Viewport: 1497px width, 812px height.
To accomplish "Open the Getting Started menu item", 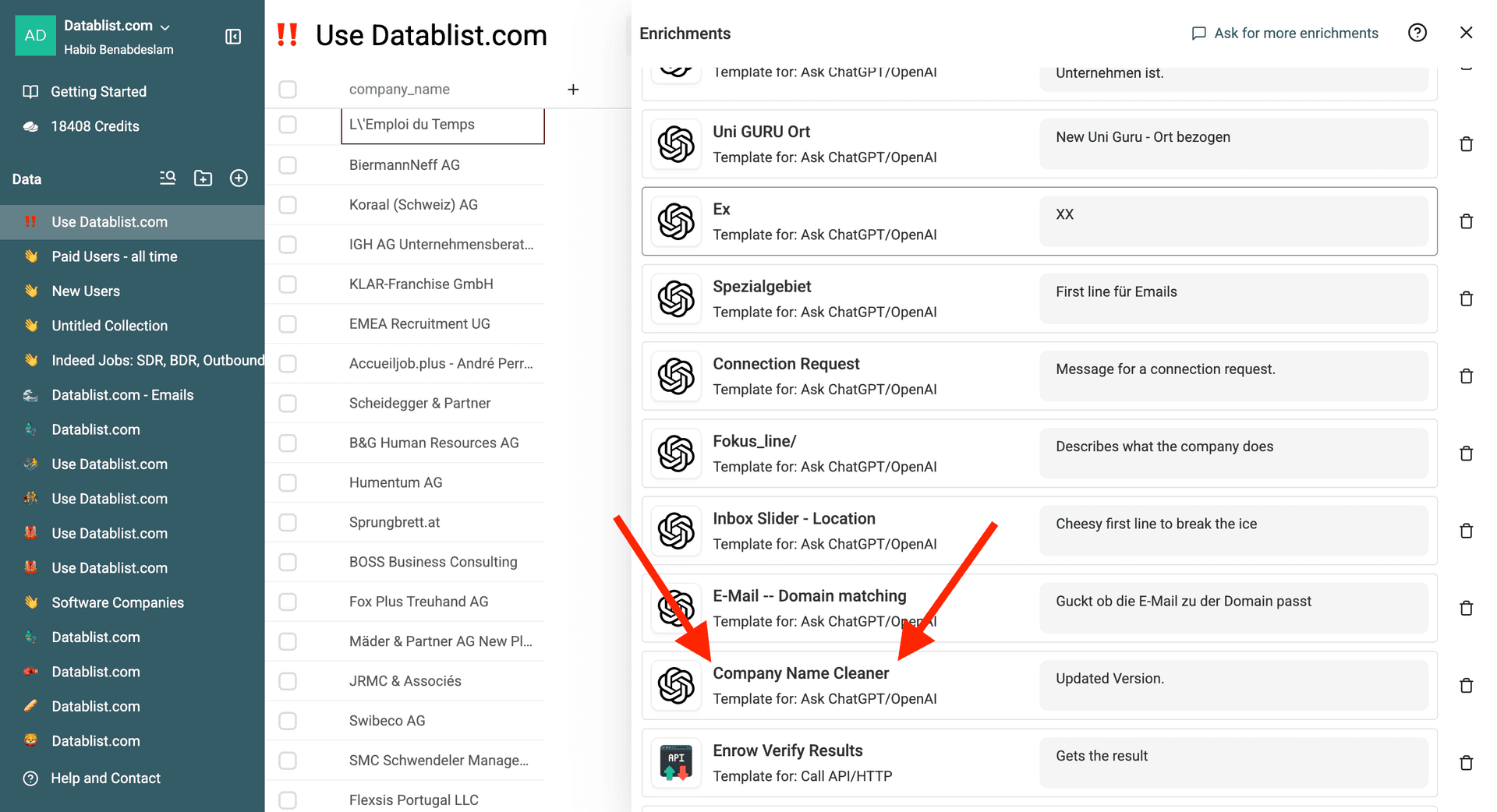I will [x=98, y=92].
